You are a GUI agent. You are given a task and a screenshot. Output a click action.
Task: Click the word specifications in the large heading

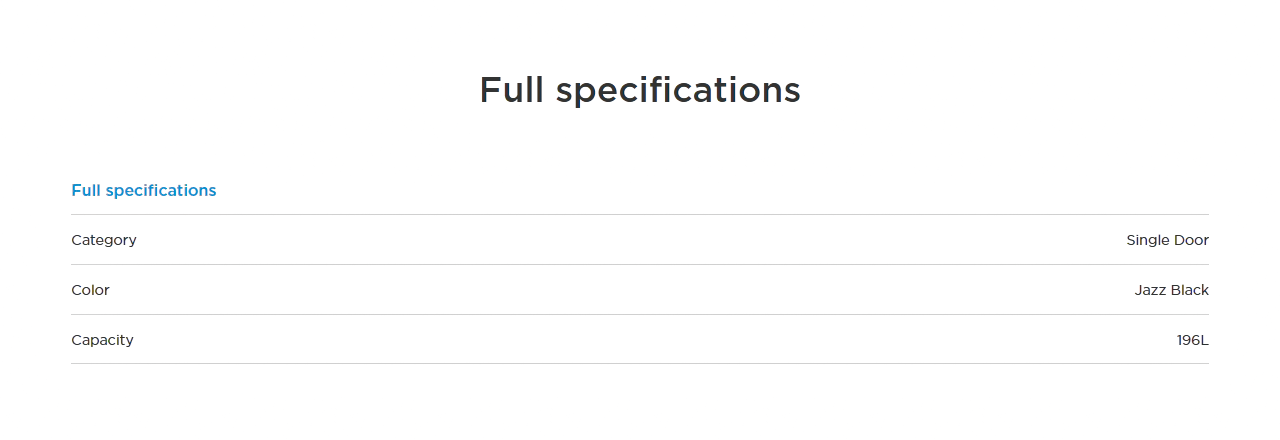click(x=678, y=91)
